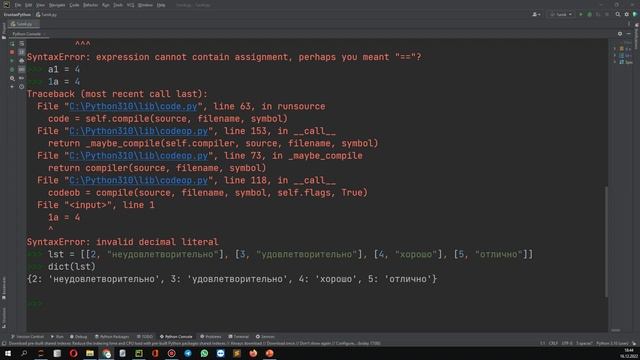Viewport: 640px width, 360px height.
Task: Open the Edit menu
Action: 28,5
